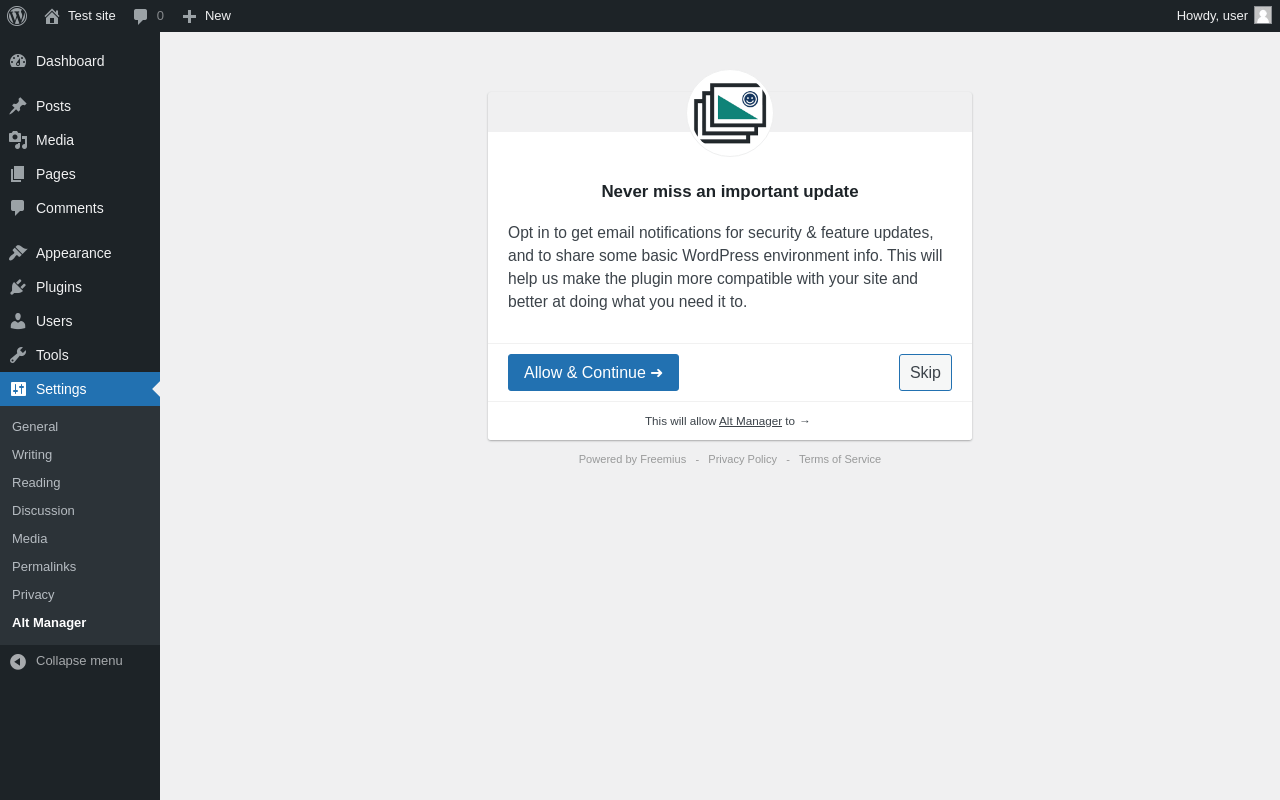Click the Collapse menu arrow icon

18,661
